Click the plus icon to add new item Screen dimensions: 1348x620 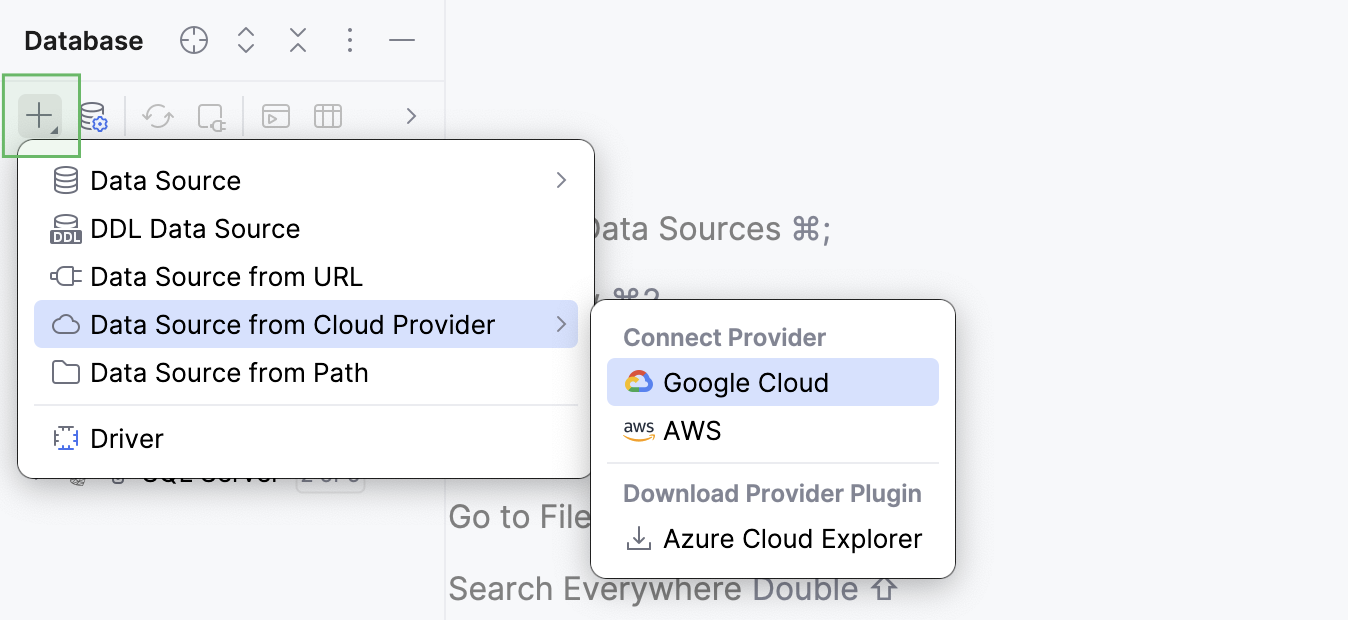click(40, 115)
